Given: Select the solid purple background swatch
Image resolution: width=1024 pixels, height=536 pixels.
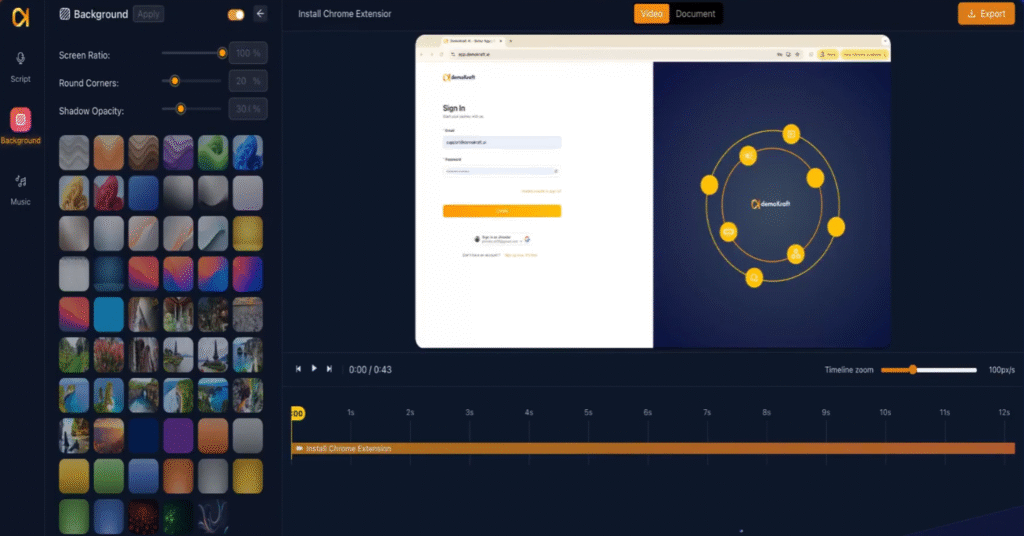Looking at the screenshot, I should pyautogui.click(x=178, y=436).
